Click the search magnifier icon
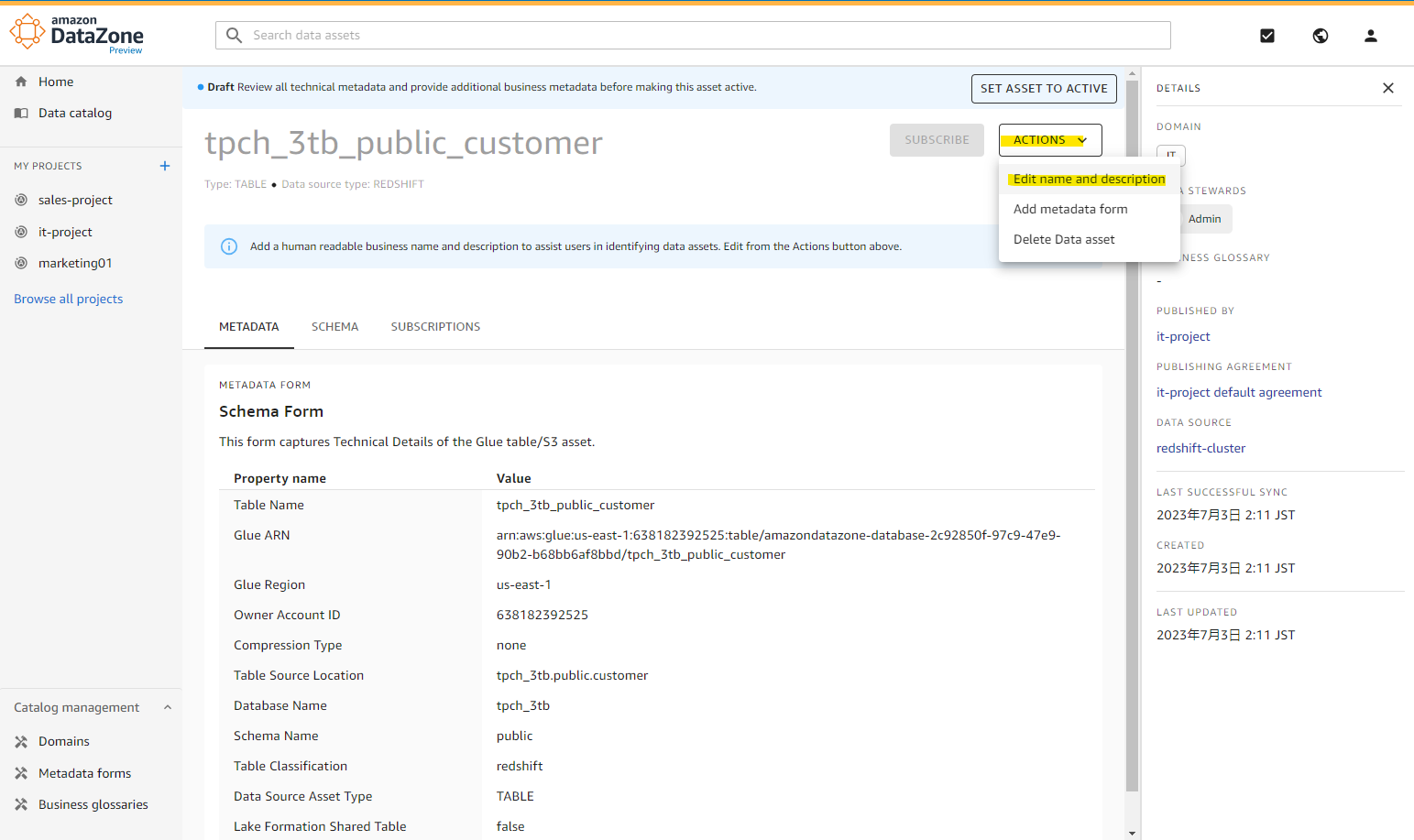1414x840 pixels. click(x=235, y=35)
